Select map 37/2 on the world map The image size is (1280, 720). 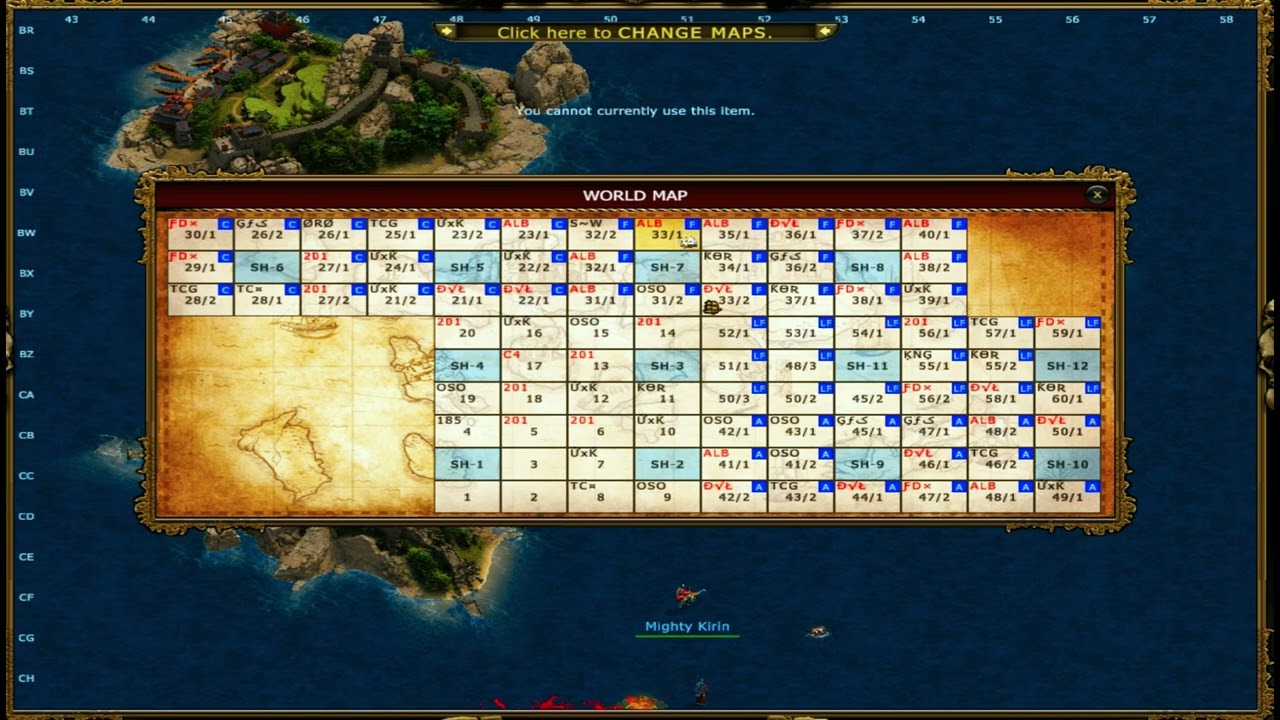(x=868, y=234)
